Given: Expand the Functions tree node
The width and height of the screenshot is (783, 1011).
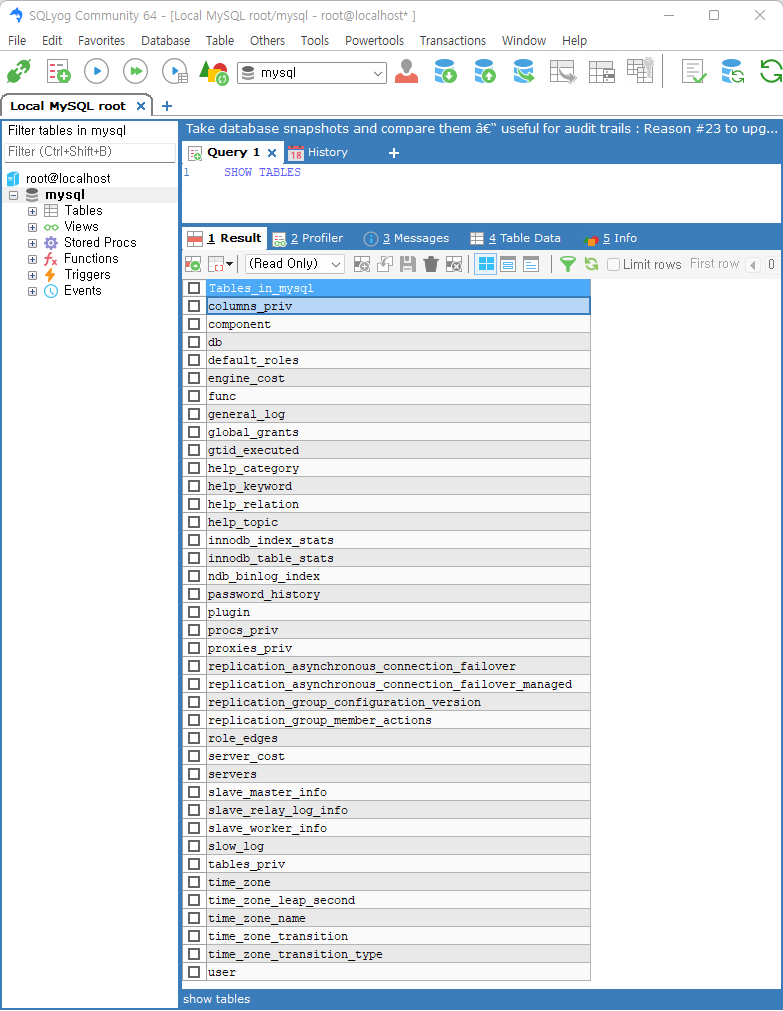Looking at the screenshot, I should click(32, 259).
